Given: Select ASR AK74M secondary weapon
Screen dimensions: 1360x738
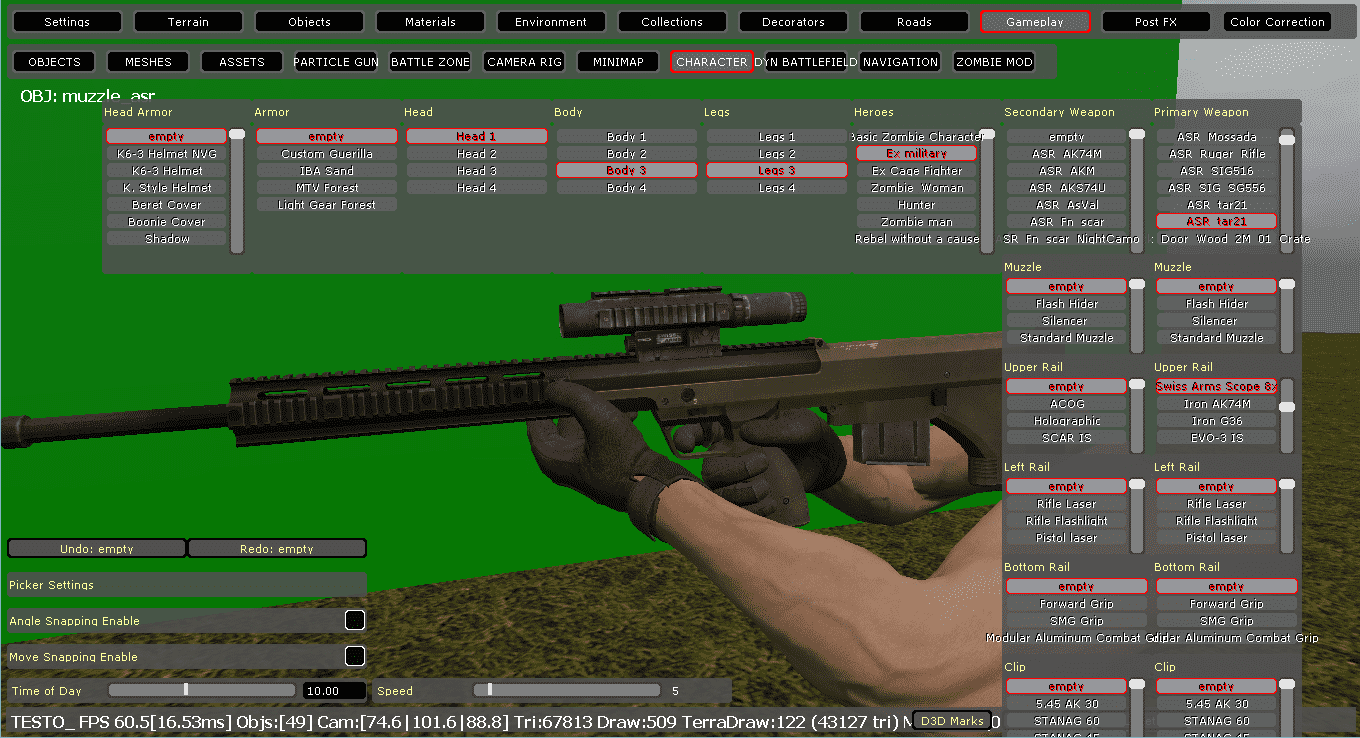Looking at the screenshot, I should coord(1067,154).
